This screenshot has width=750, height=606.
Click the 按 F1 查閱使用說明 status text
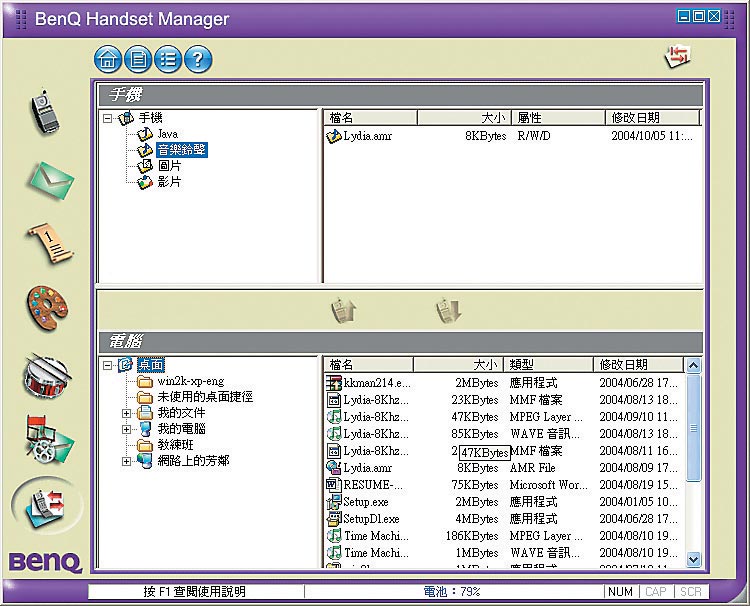coord(195,592)
